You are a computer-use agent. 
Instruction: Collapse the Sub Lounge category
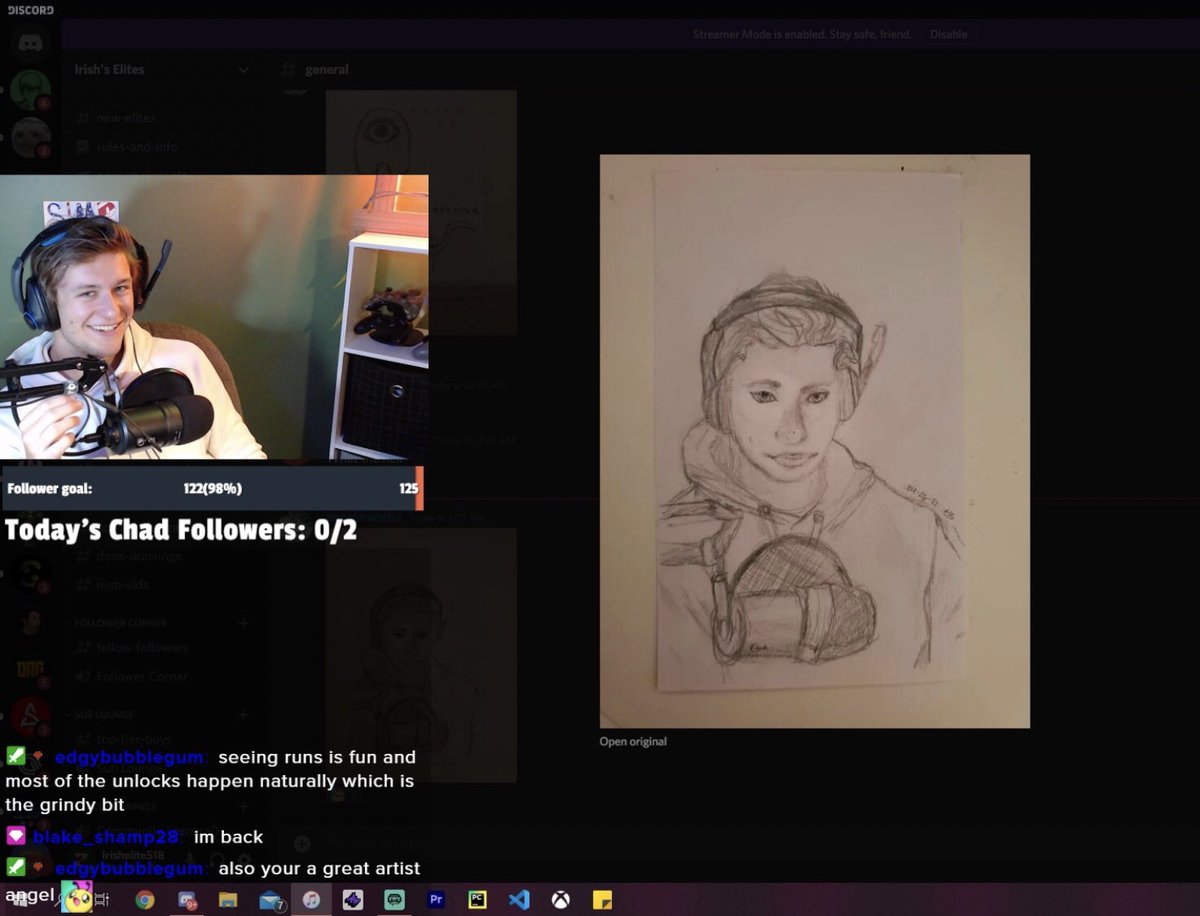click(102, 715)
